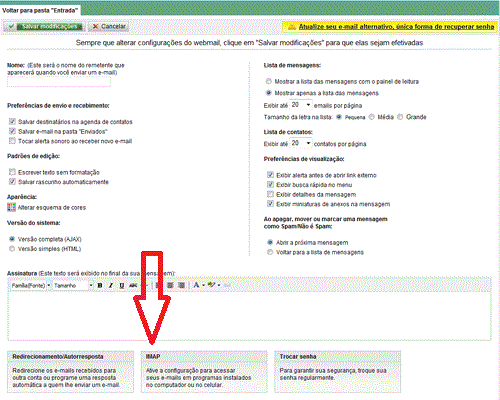Select Abrir a próxima mensagem radio
The image size is (500, 400).
pyautogui.click(x=270, y=242)
